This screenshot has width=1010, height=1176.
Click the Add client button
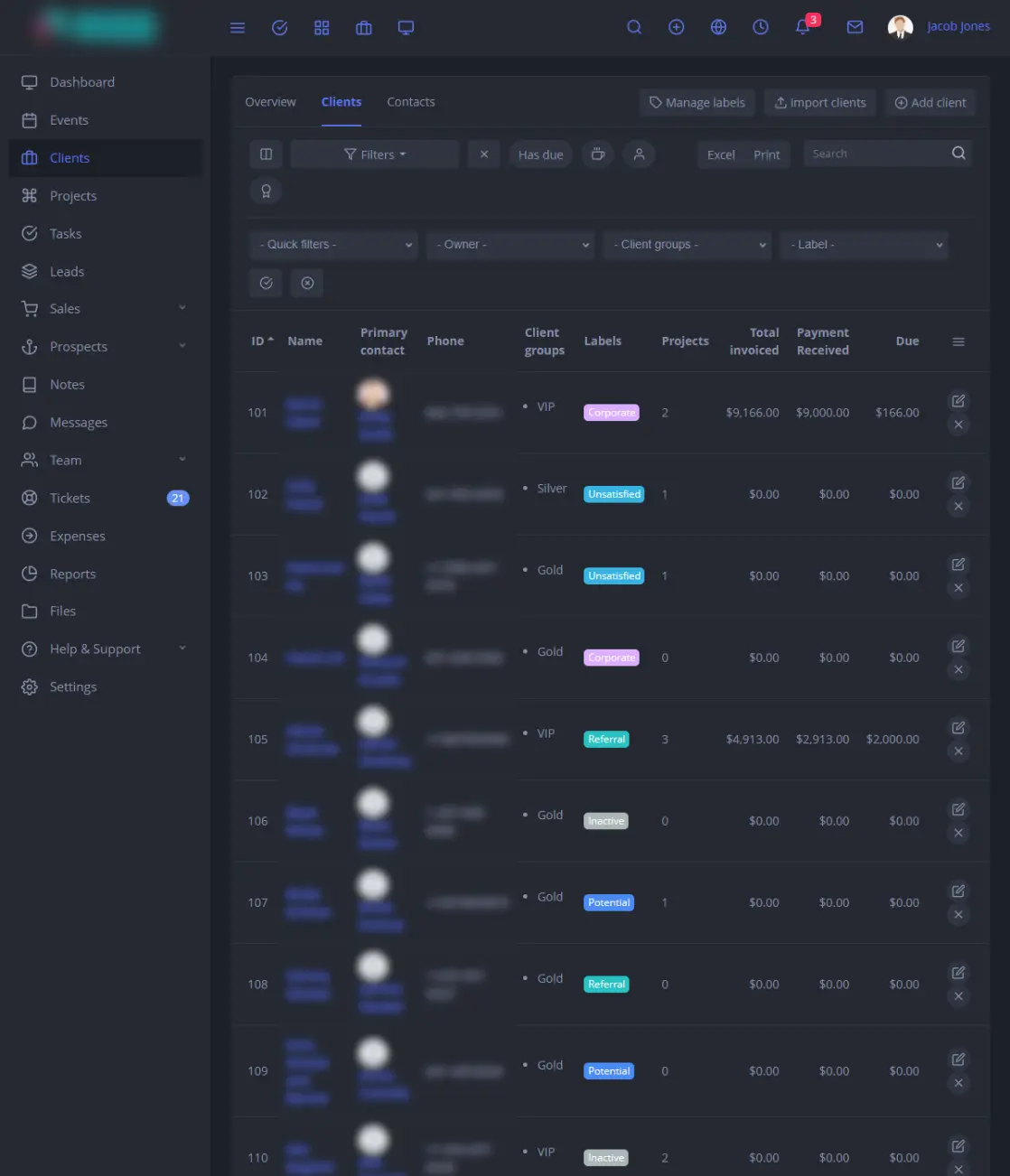point(931,103)
